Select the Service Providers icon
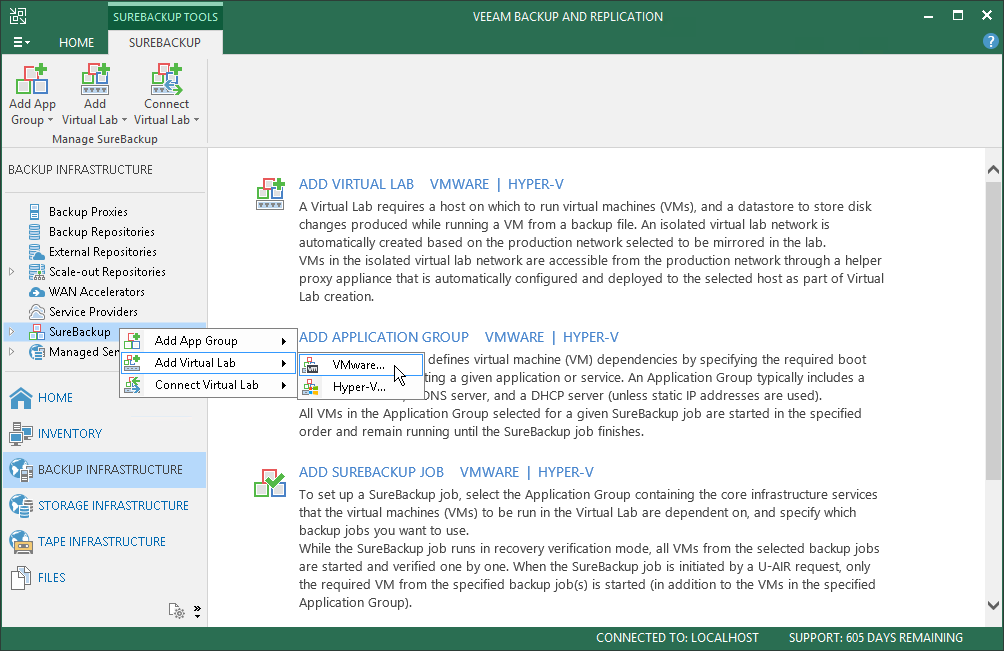 pos(36,312)
